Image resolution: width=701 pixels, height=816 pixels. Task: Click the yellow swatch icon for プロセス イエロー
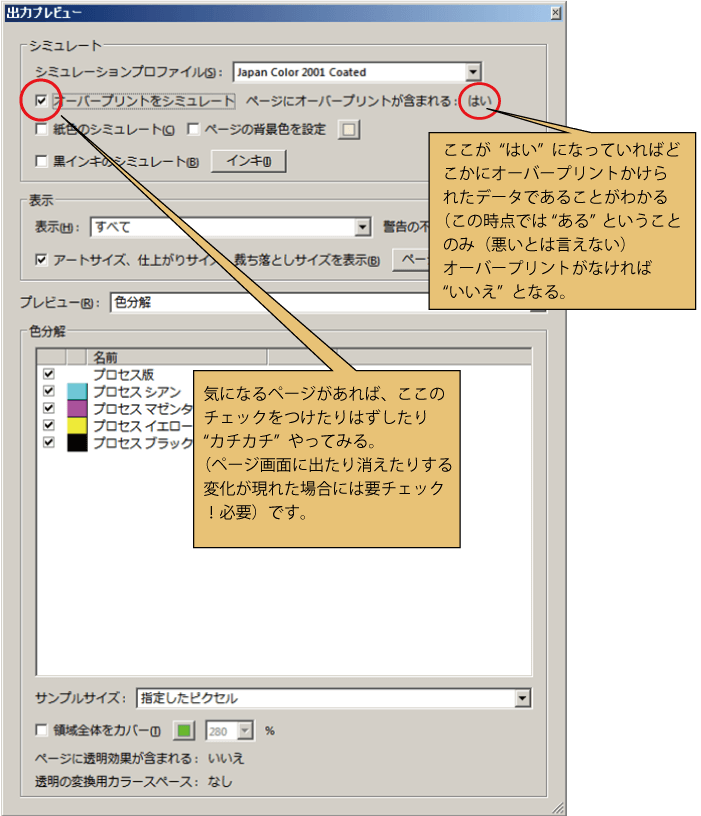tap(77, 425)
